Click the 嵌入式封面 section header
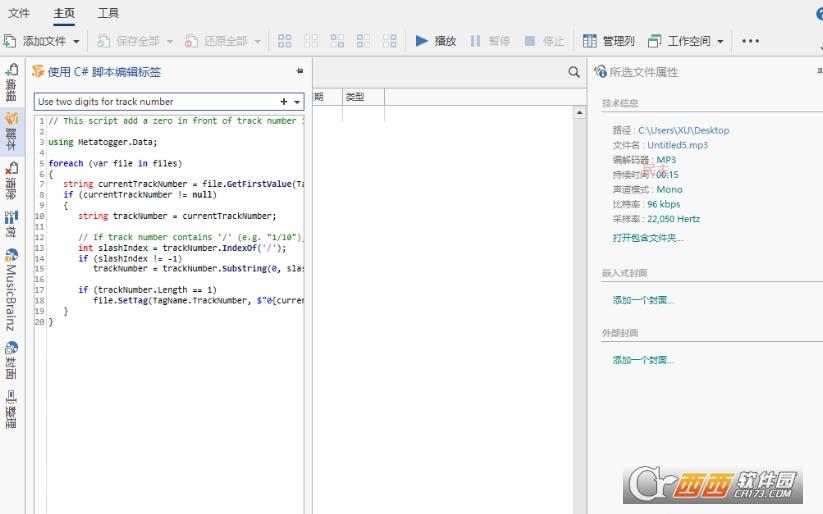This screenshot has width=823, height=514. [625, 273]
